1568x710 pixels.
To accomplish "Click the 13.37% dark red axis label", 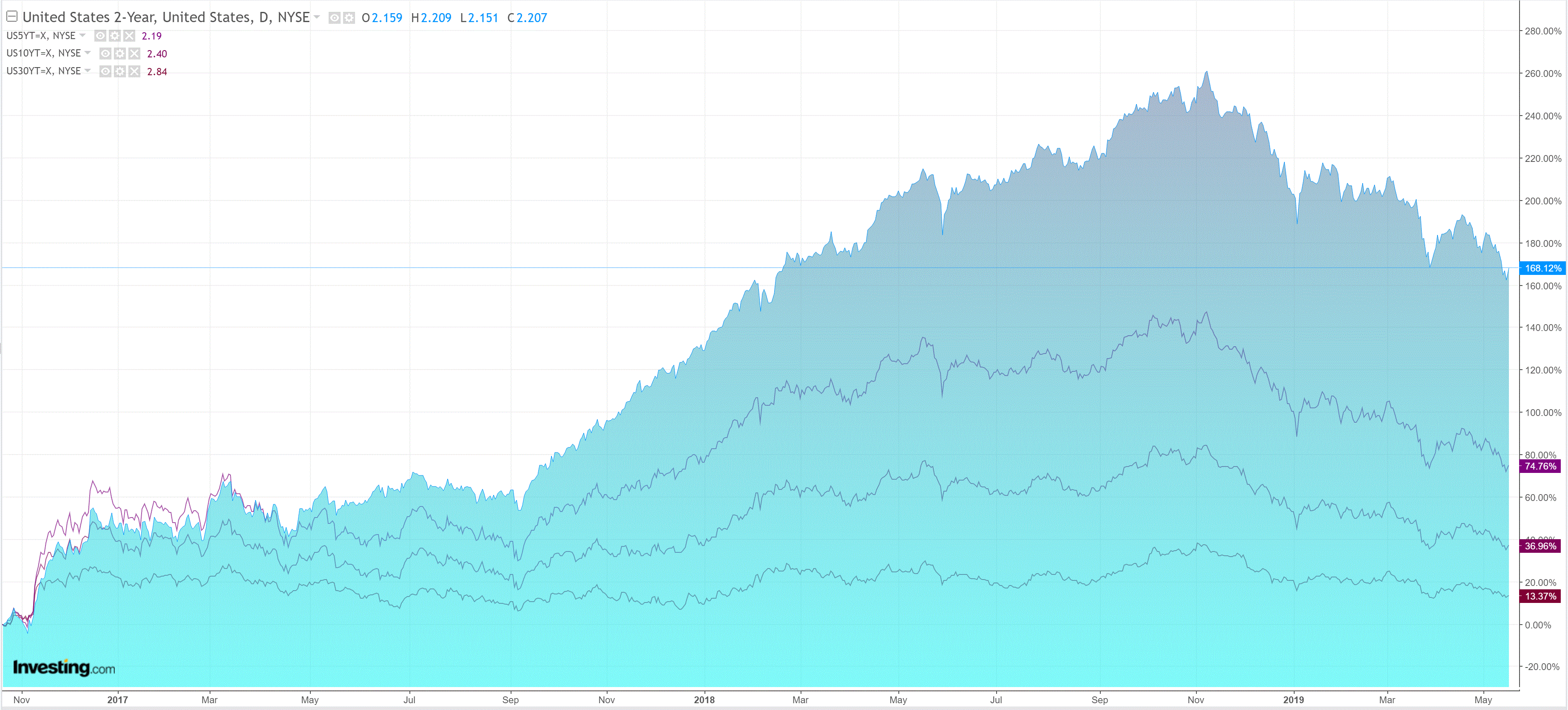I will click(x=1540, y=596).
